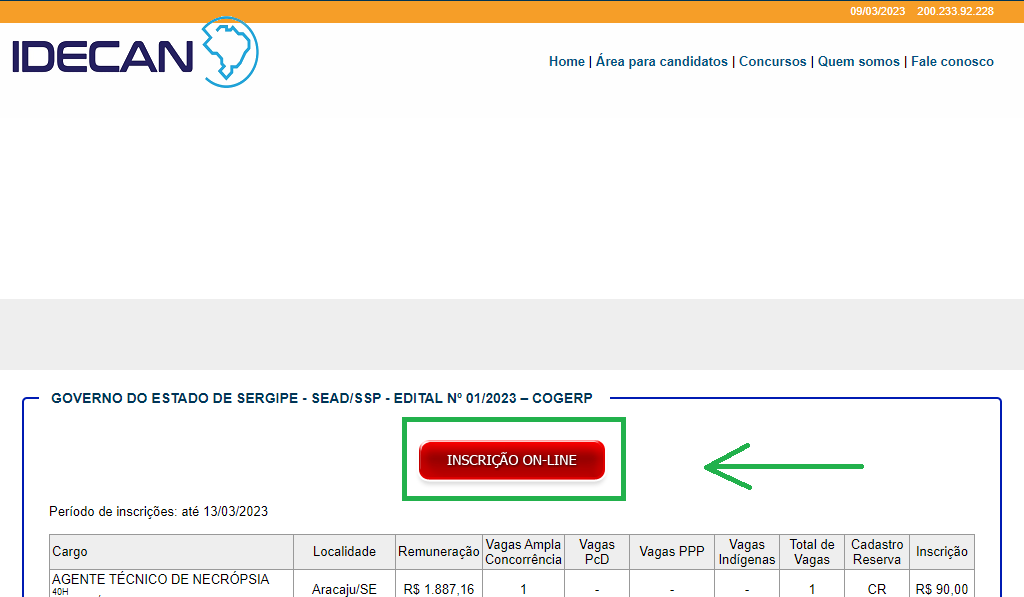This screenshot has width=1024, height=597.
Task: Go to Área para candidatos
Action: pos(662,61)
